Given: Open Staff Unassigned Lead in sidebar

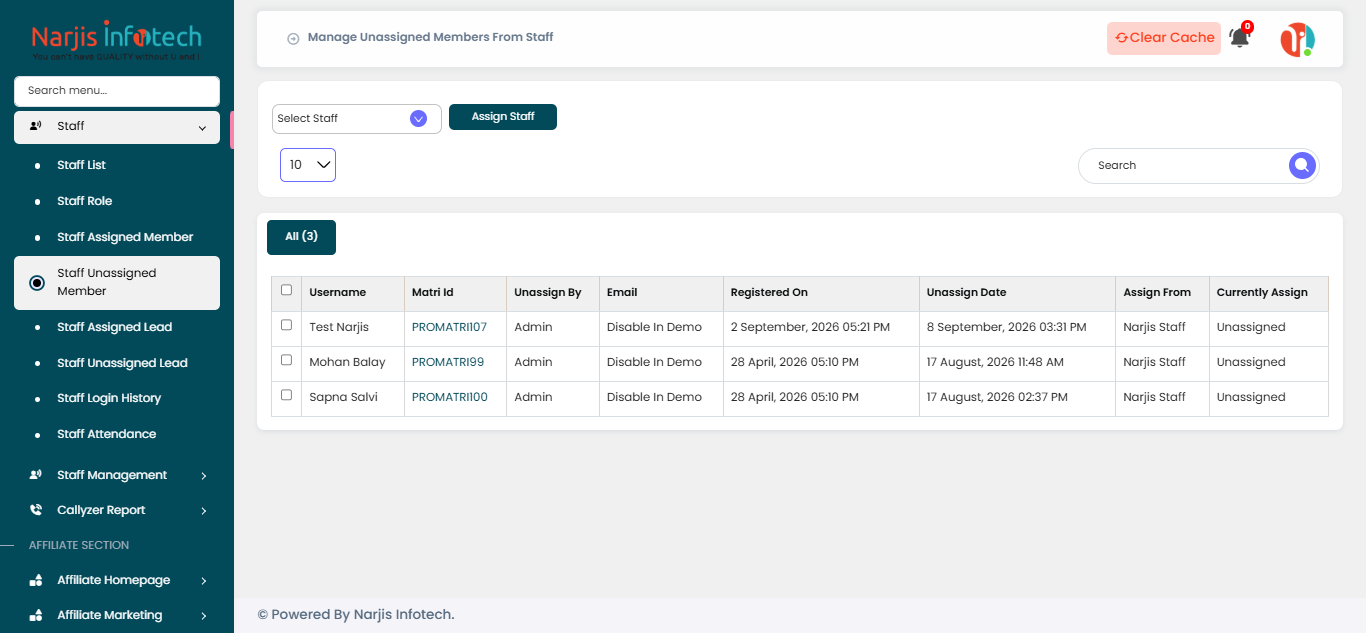Looking at the screenshot, I should pos(122,363).
